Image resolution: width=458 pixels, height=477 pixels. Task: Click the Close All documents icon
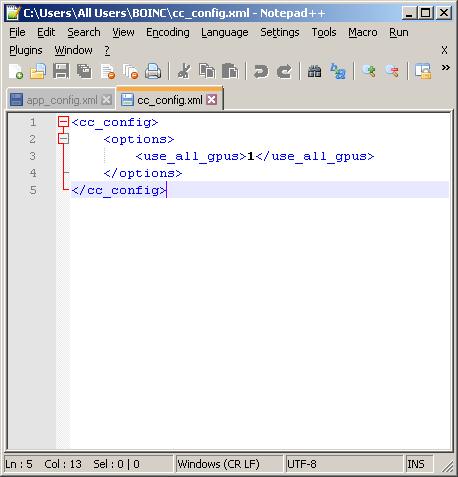130,71
